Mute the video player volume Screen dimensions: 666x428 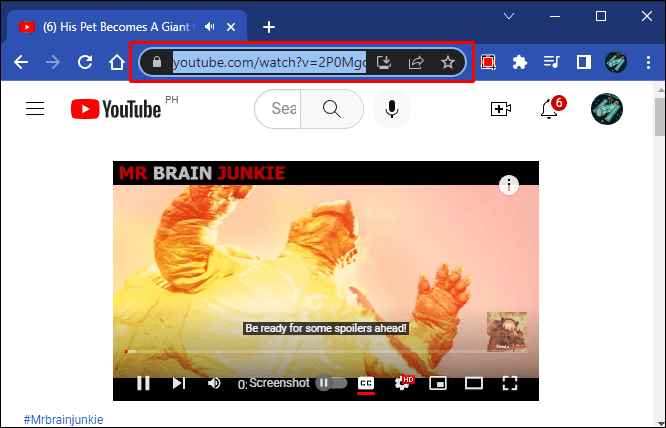[214, 383]
